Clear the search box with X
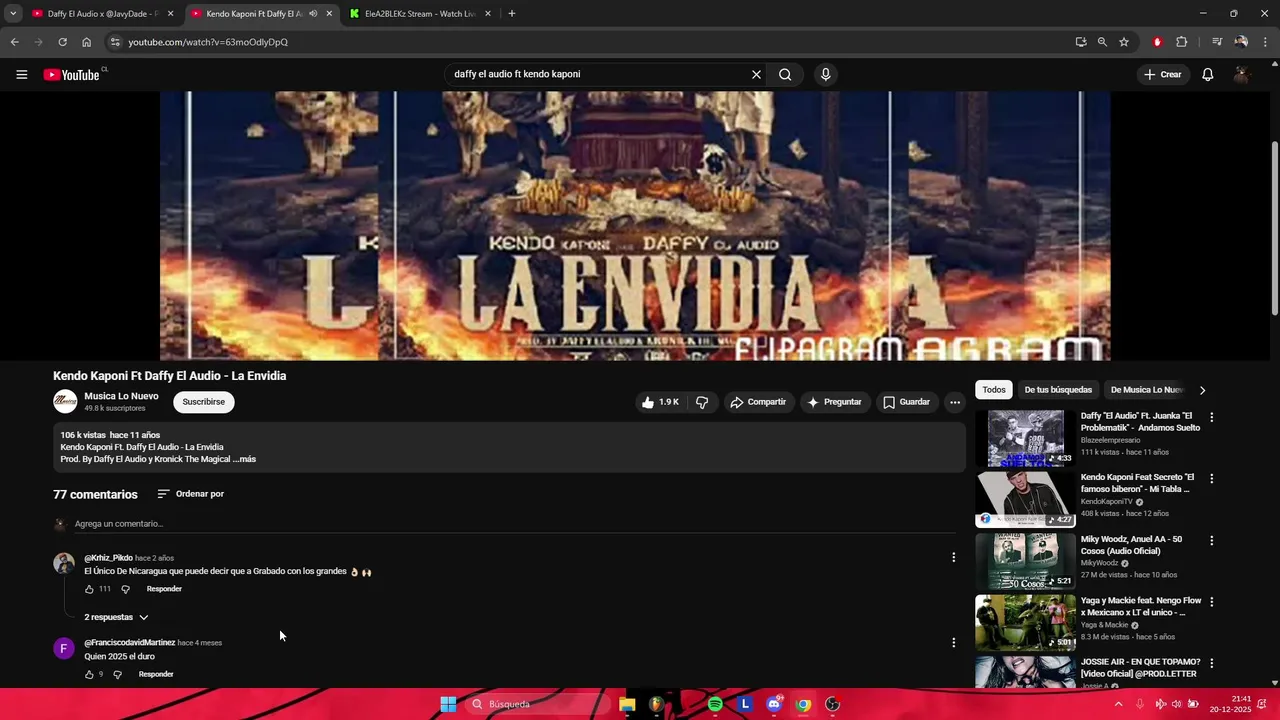This screenshot has width=1280, height=720. 756,74
